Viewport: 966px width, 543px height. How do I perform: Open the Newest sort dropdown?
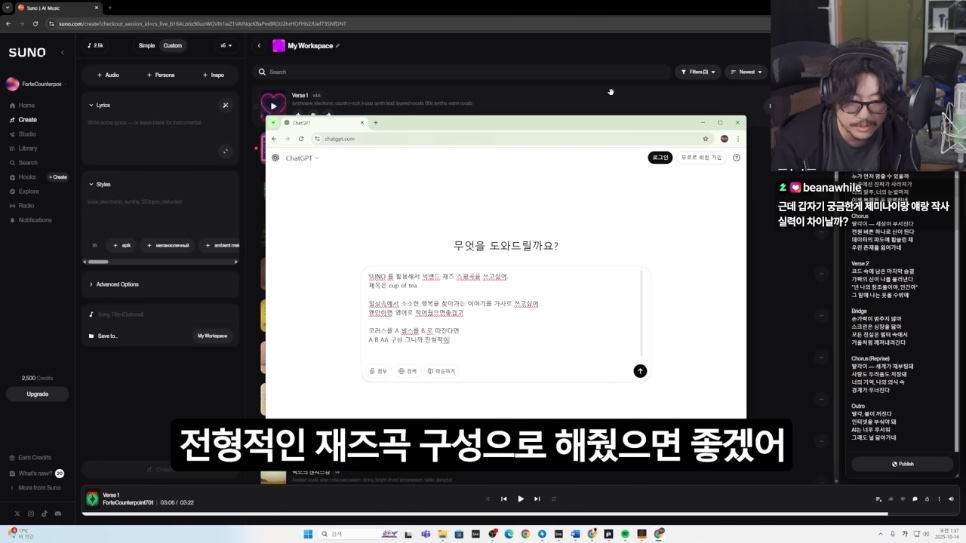pos(746,72)
